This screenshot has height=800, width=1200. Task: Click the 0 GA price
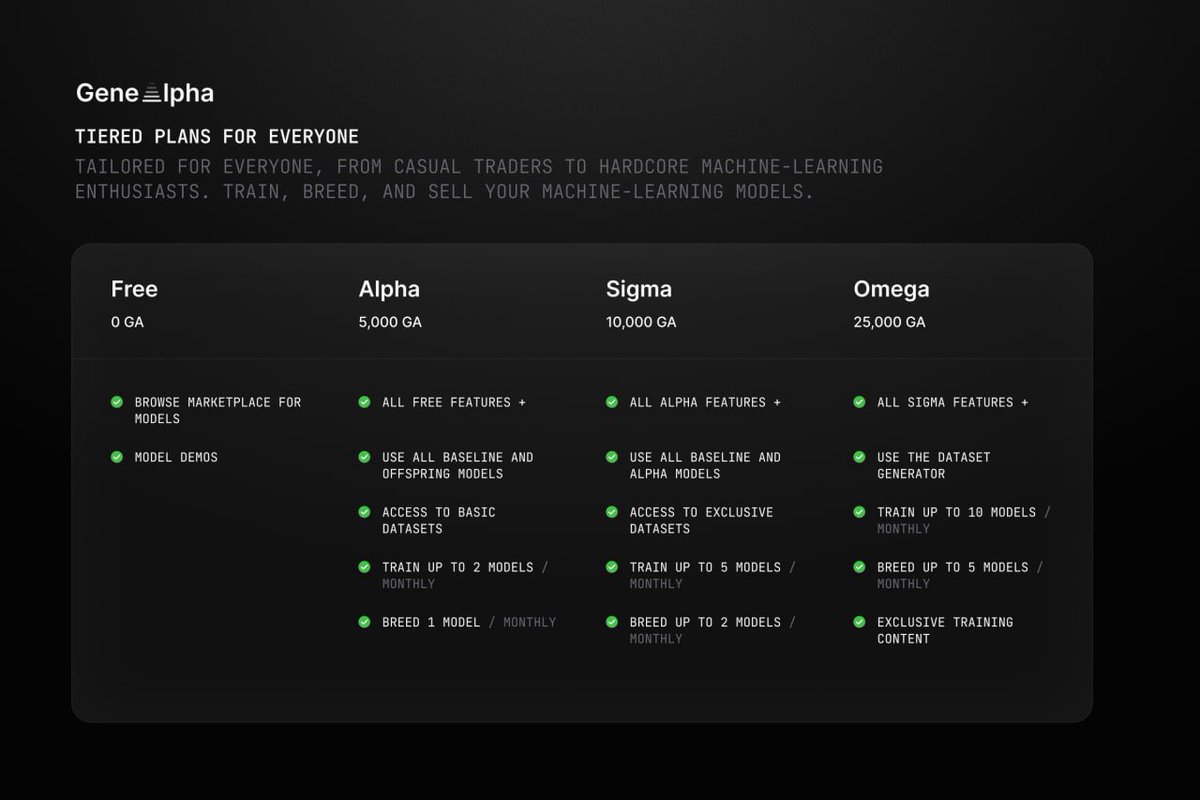click(127, 322)
